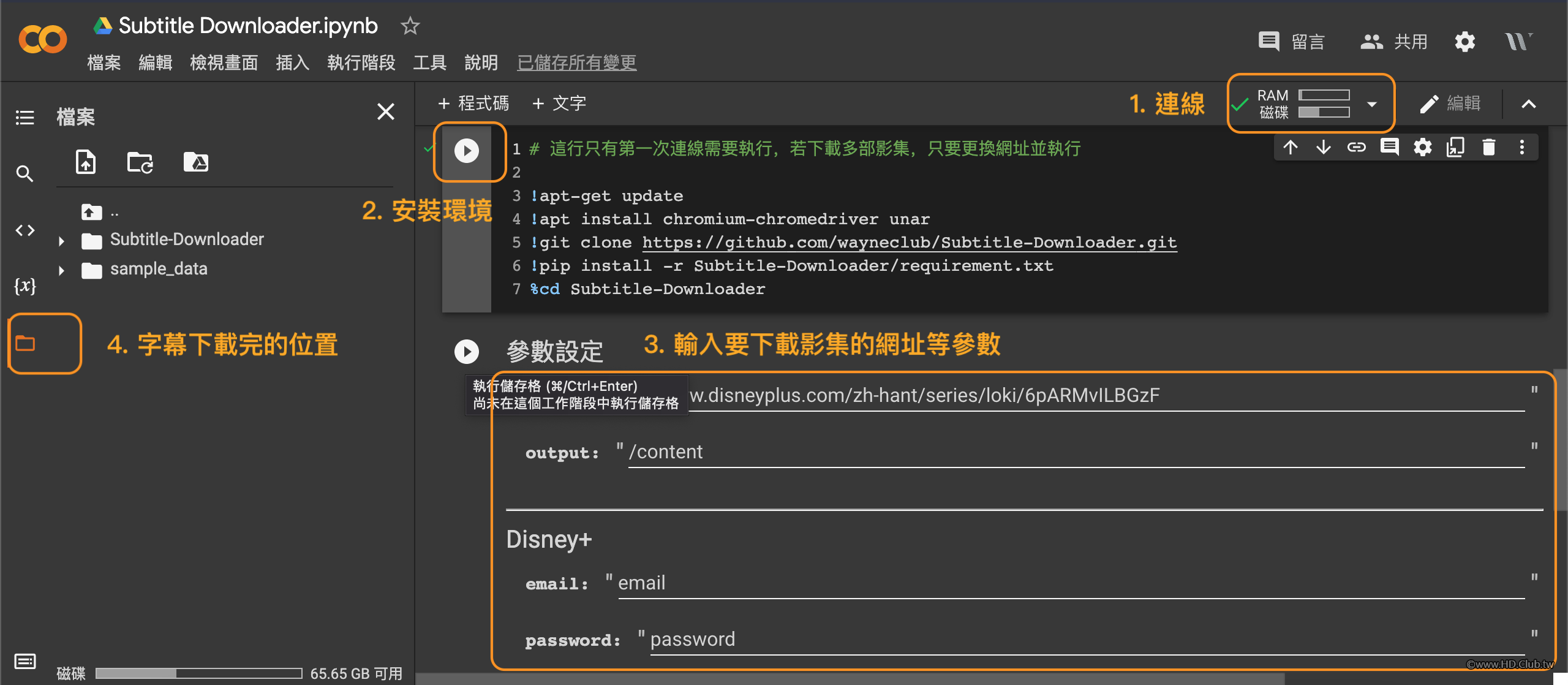Collapse the header with chevron up
This screenshot has width=1568, height=685.
tap(1528, 104)
